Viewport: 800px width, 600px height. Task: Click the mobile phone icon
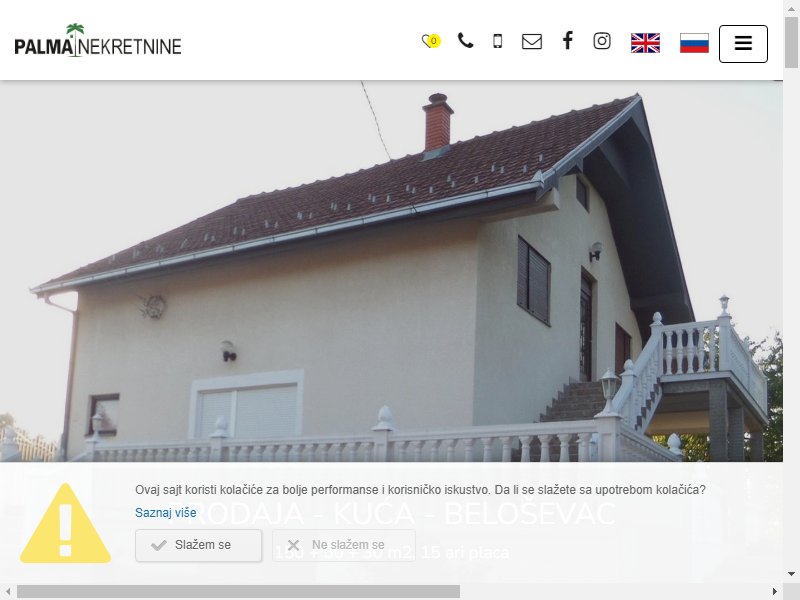497,41
